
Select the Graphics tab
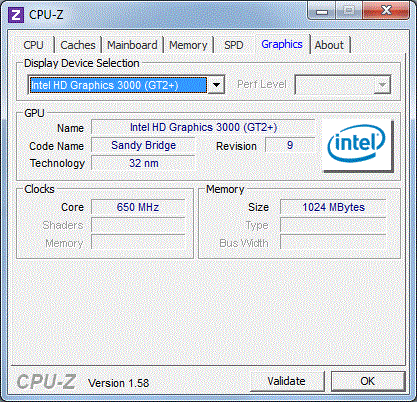pos(282,44)
